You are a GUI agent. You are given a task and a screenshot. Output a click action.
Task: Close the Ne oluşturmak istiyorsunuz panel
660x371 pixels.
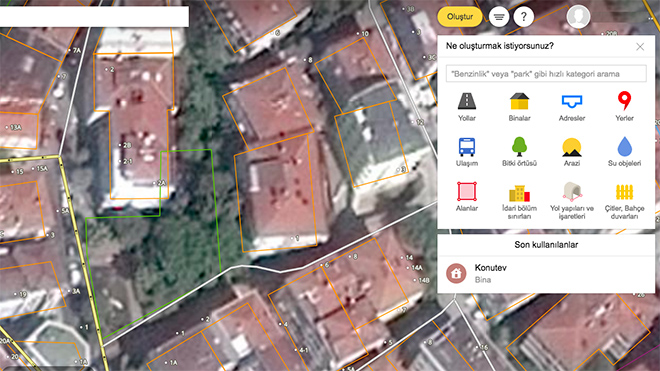[640, 46]
